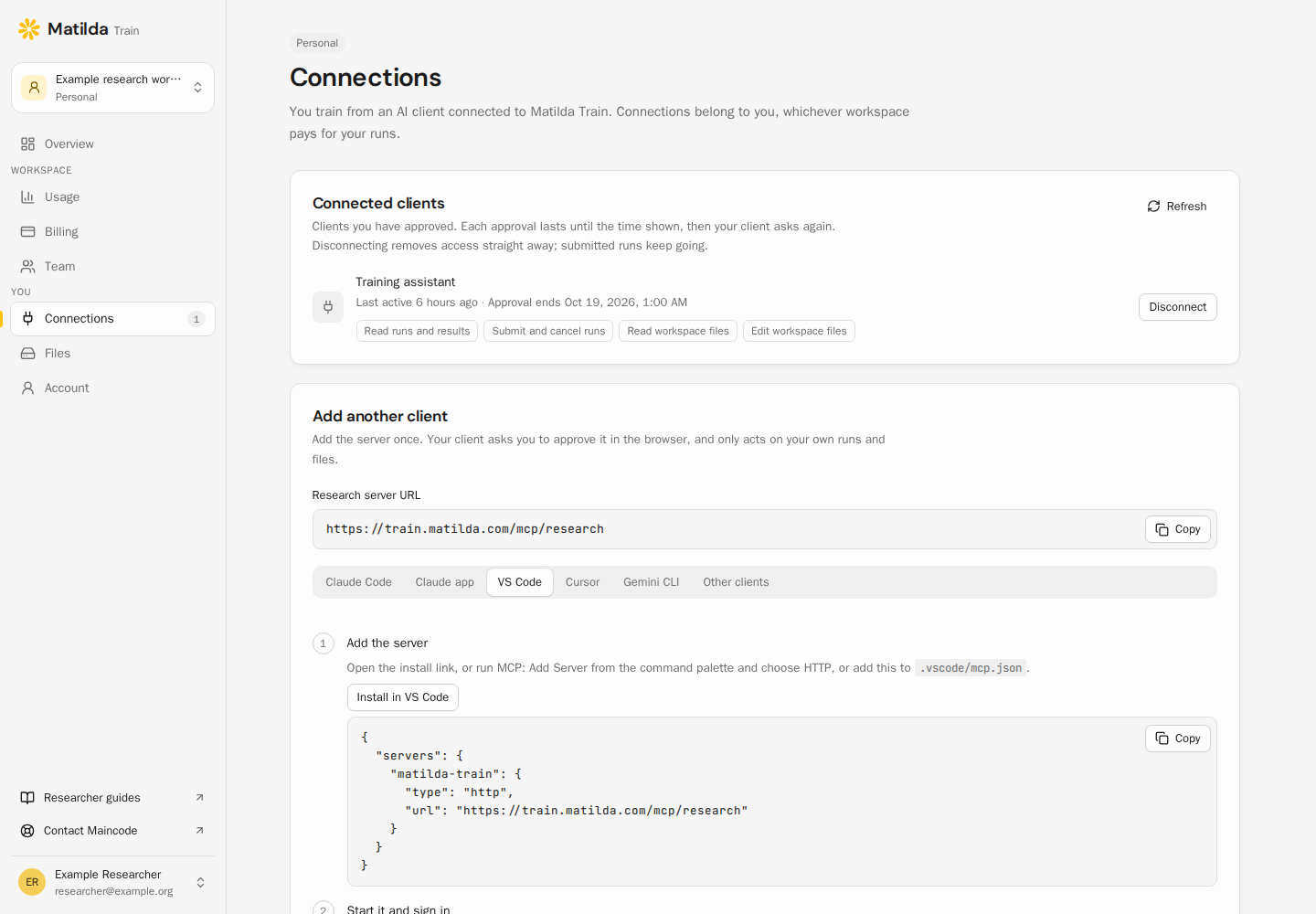The height and width of the screenshot is (914, 1316).
Task: Click the 'Submit and cancel runs' permission tag
Action: click(548, 331)
